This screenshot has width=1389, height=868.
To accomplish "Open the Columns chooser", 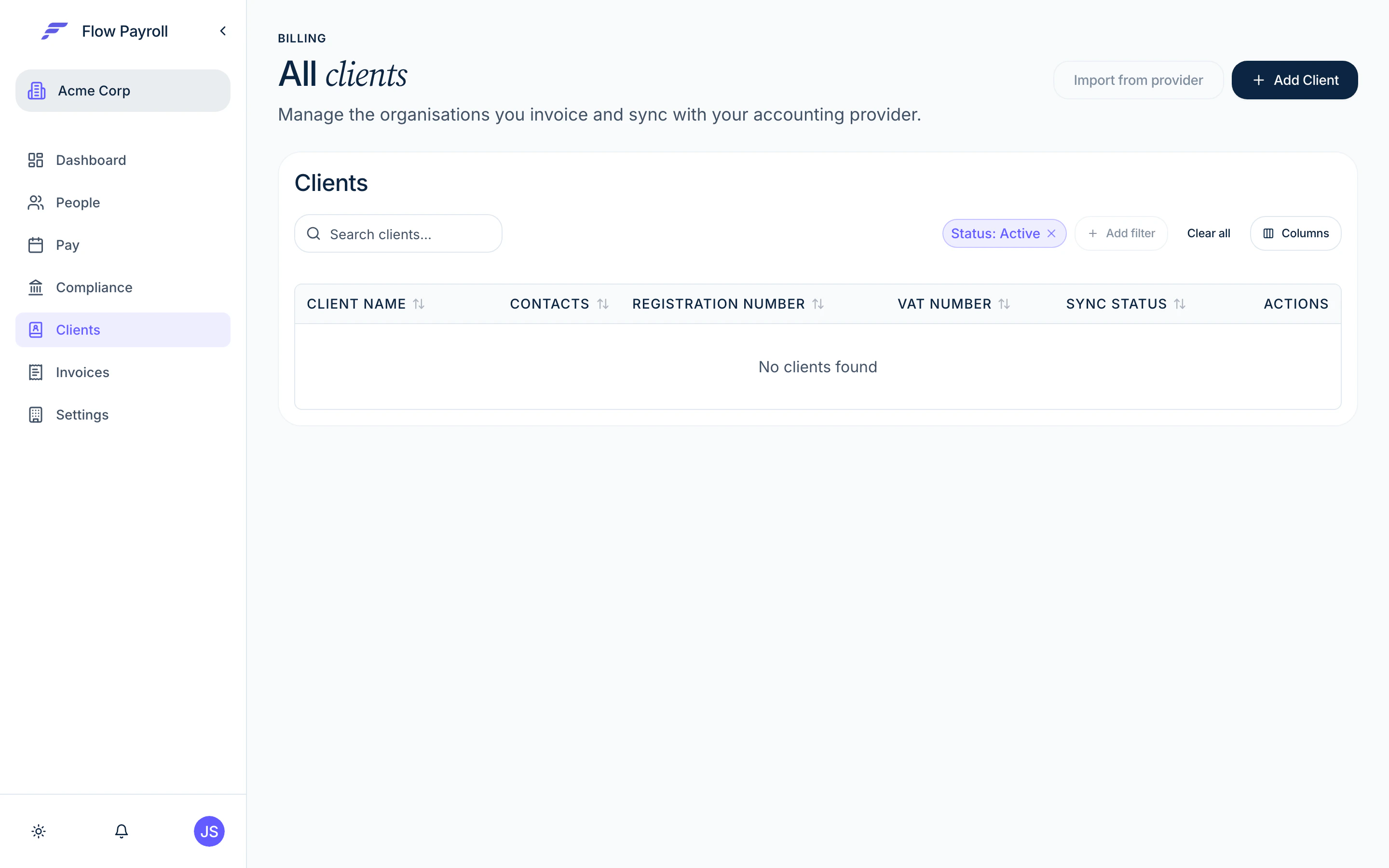I will point(1295,234).
